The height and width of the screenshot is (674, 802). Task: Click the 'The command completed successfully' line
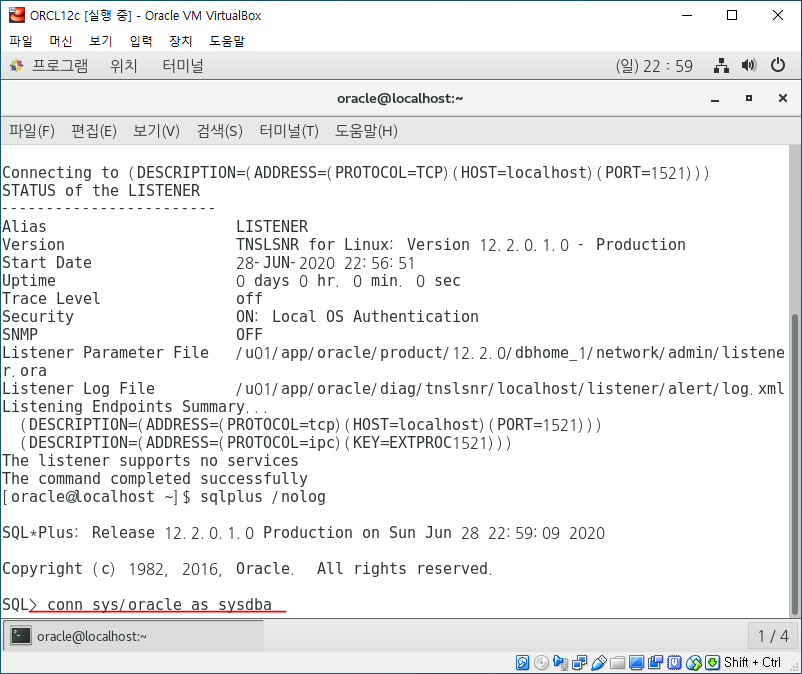point(155,479)
